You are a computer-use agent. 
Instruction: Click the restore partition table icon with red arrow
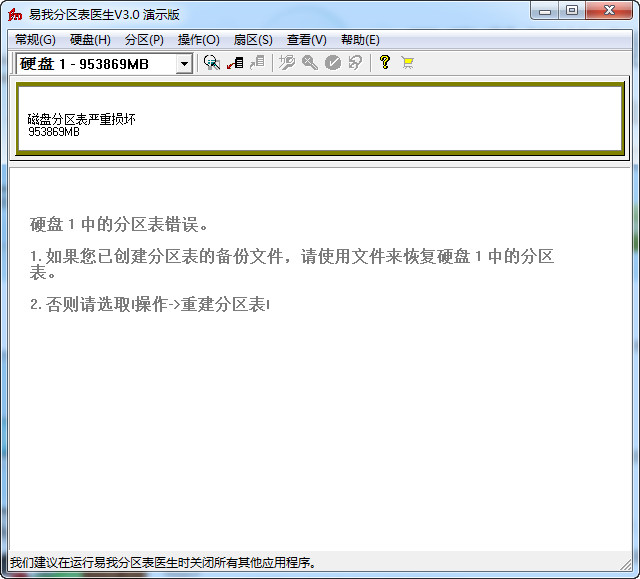click(235, 63)
